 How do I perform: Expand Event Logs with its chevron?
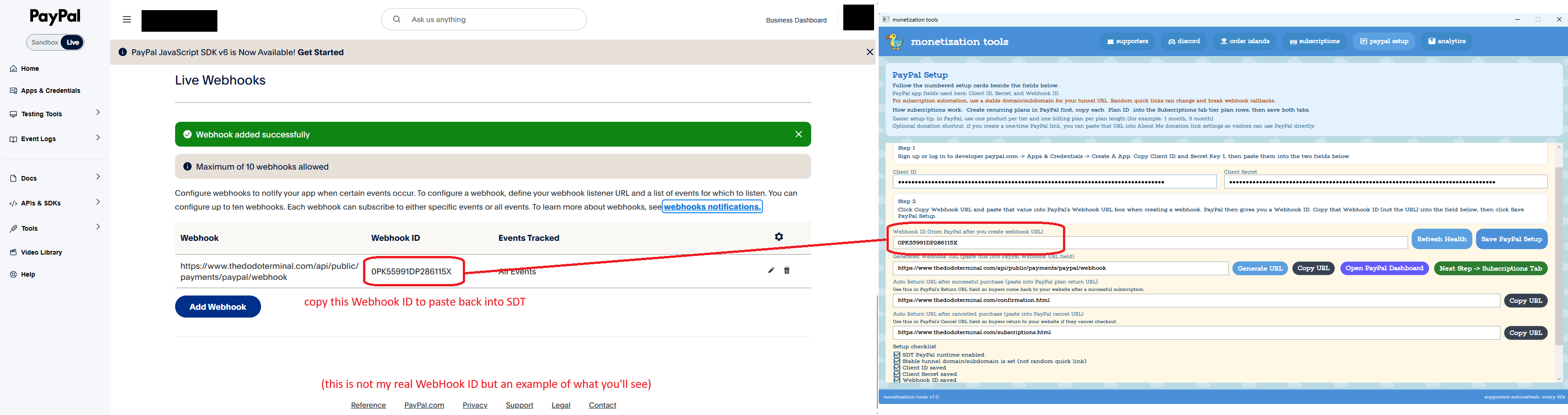click(x=98, y=137)
